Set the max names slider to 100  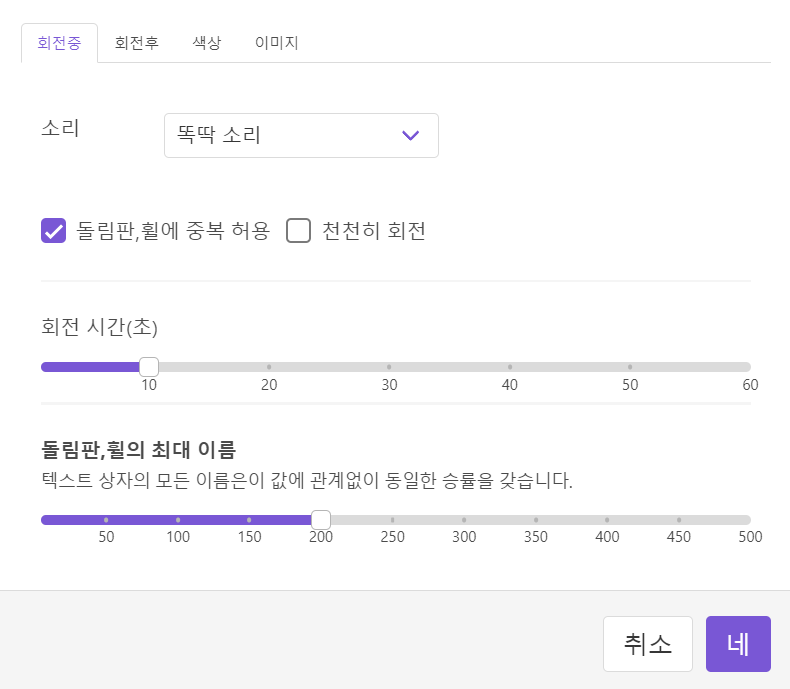tap(178, 520)
